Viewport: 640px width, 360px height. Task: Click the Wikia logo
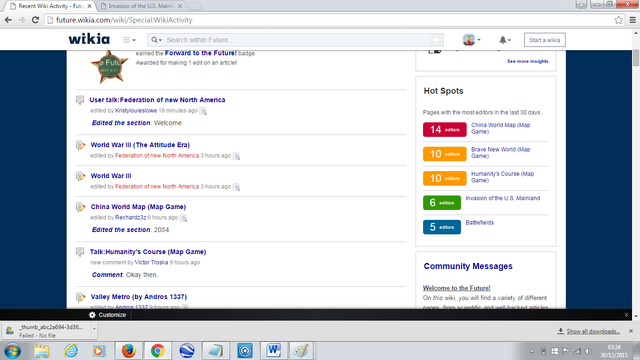pyautogui.click(x=89, y=39)
